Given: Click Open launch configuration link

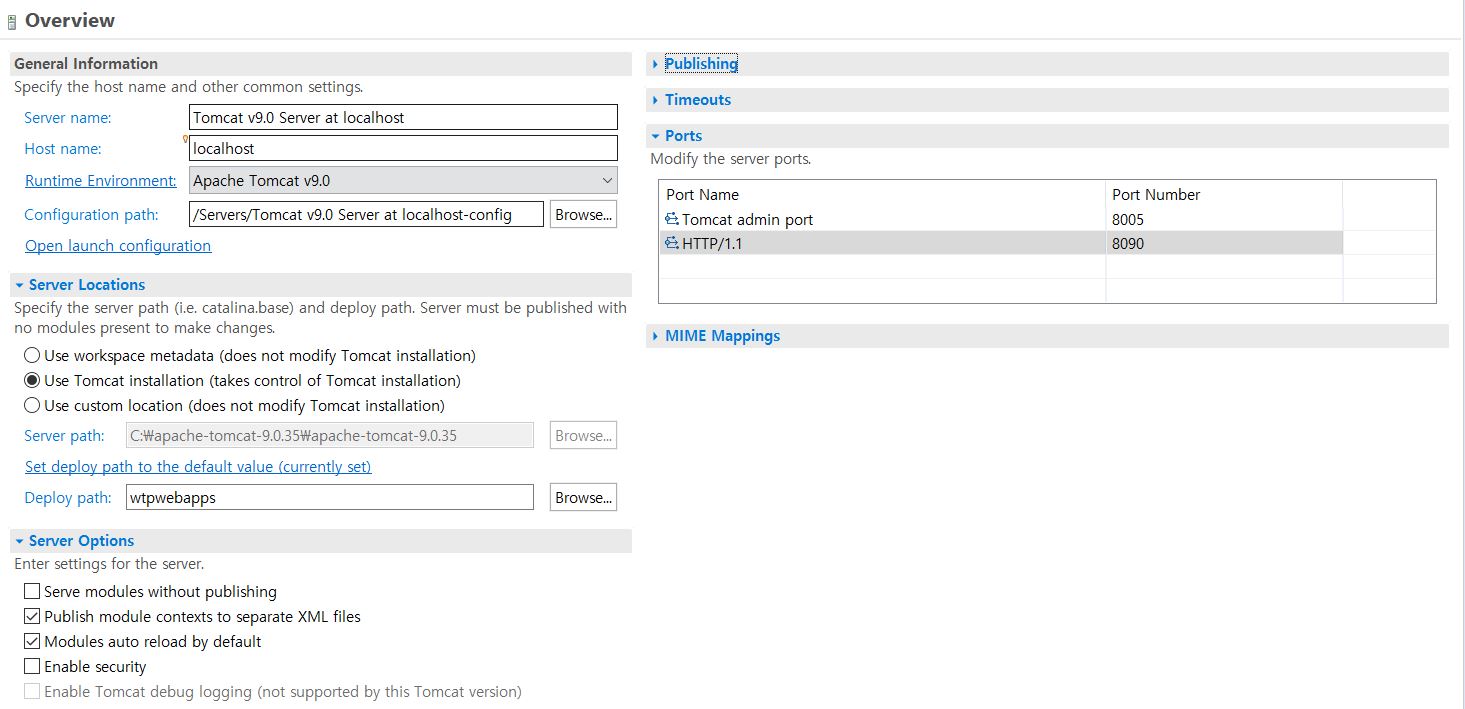Looking at the screenshot, I should click(118, 245).
